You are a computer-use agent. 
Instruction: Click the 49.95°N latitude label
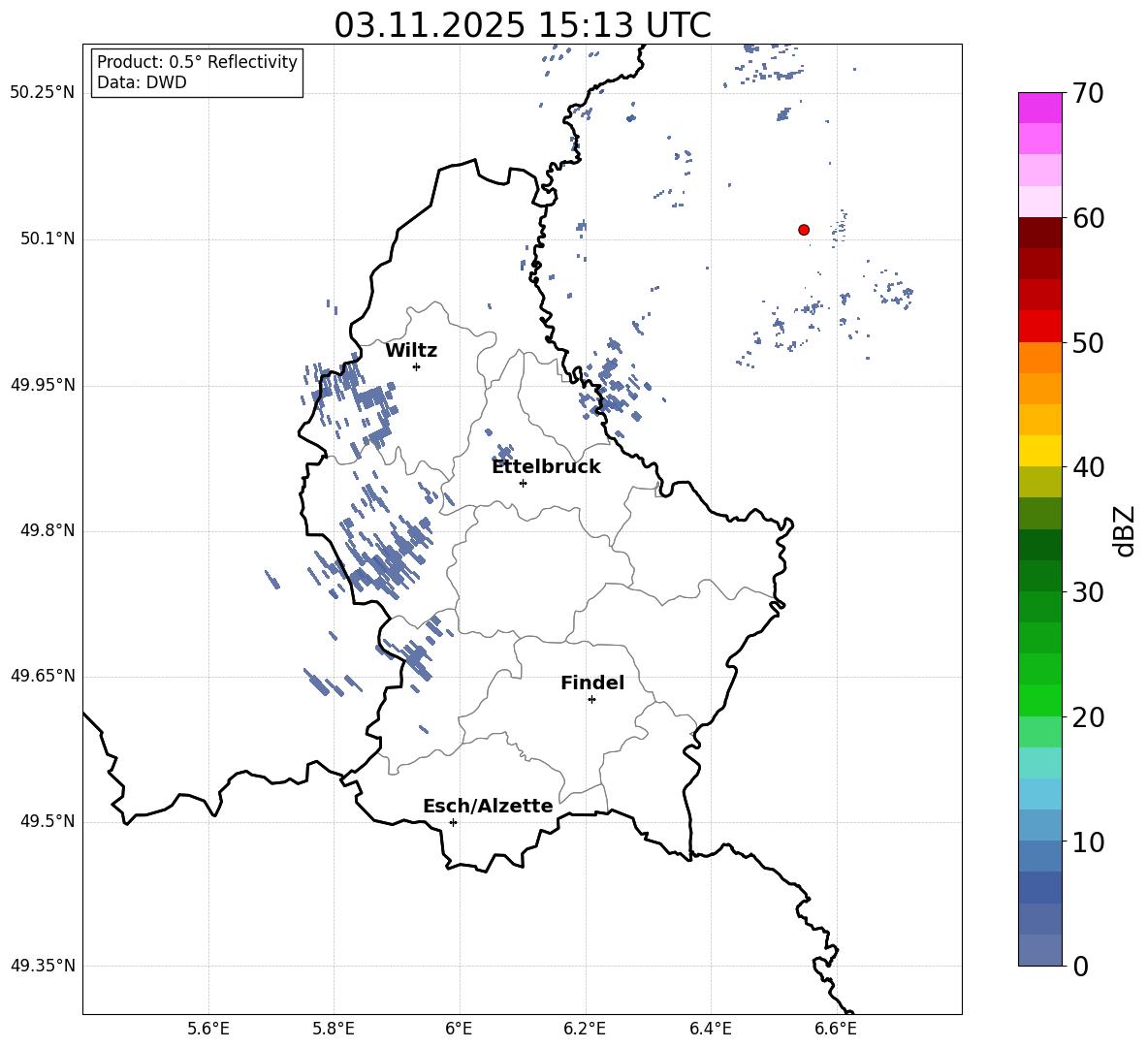point(43,385)
